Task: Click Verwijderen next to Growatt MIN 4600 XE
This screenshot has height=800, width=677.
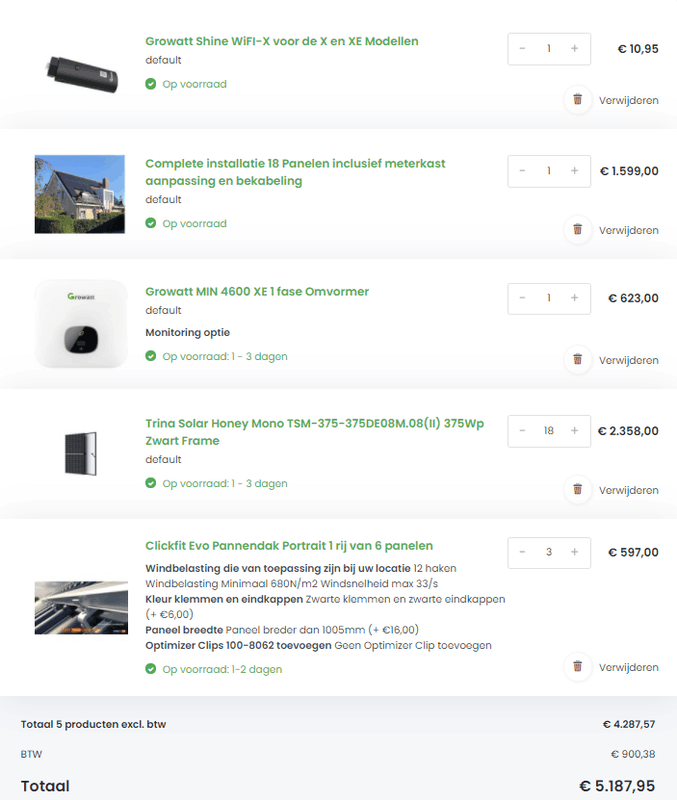Action: tap(628, 361)
